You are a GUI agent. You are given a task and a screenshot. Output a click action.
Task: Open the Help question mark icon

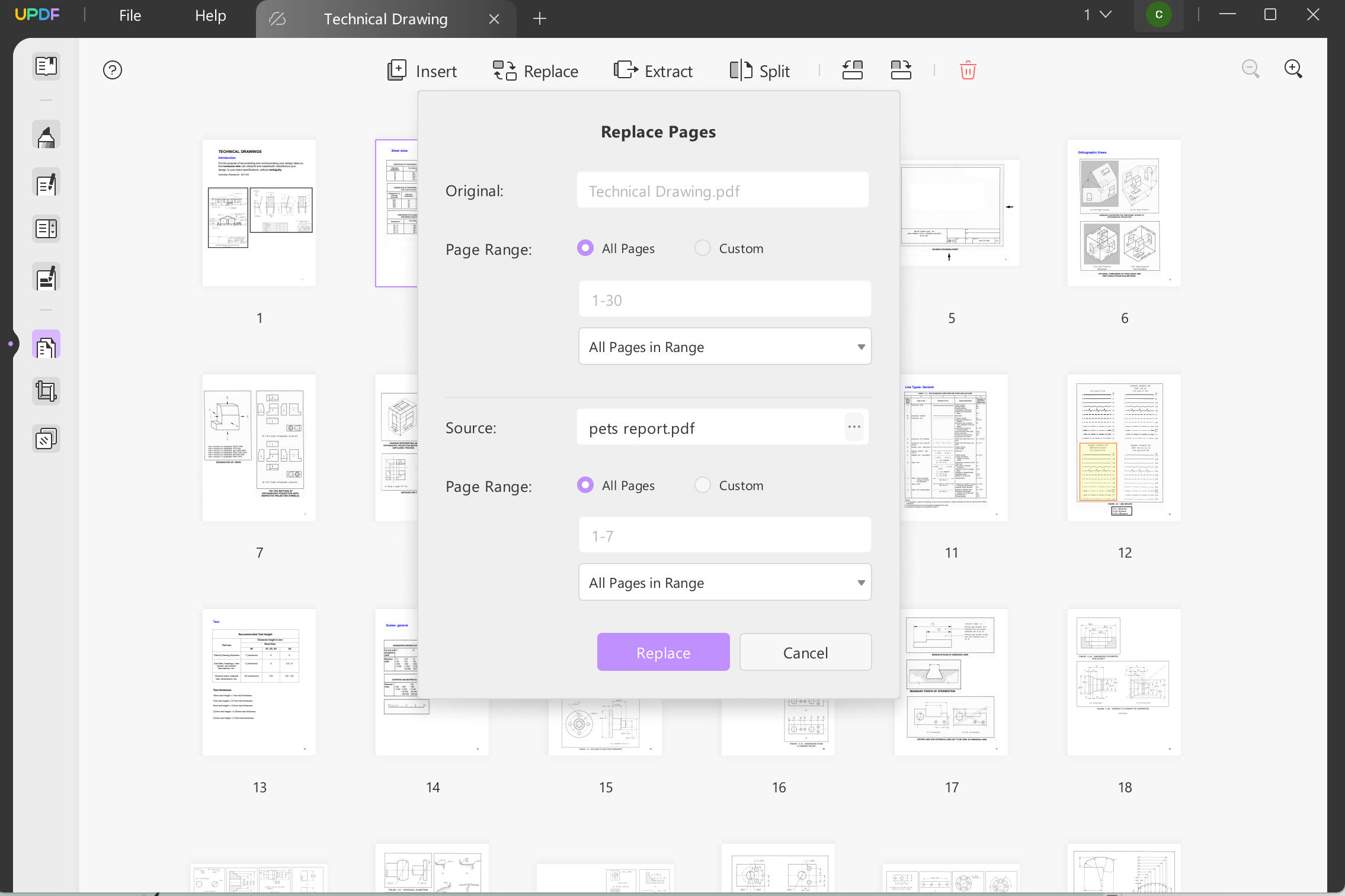point(113,70)
